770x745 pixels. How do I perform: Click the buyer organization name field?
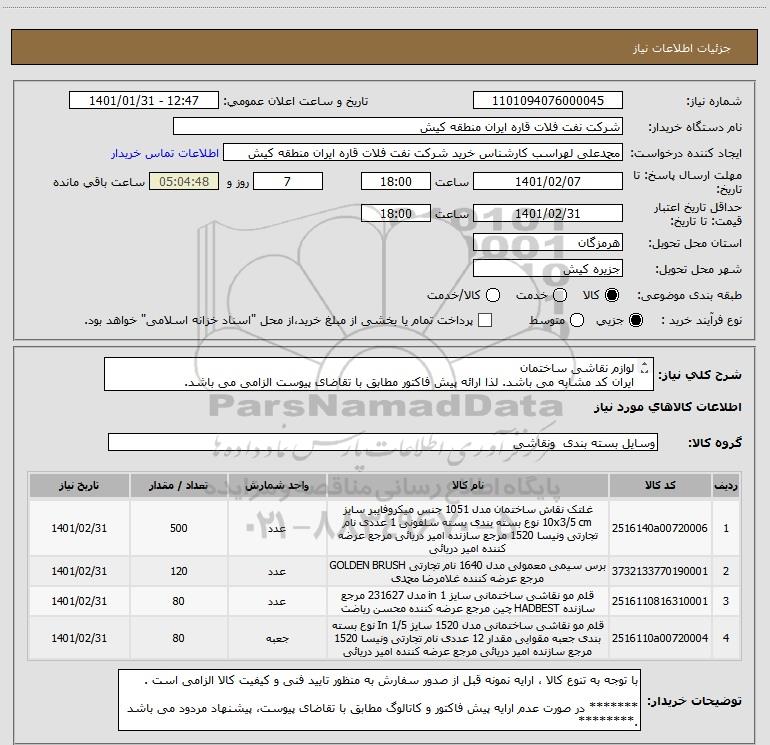click(398, 127)
